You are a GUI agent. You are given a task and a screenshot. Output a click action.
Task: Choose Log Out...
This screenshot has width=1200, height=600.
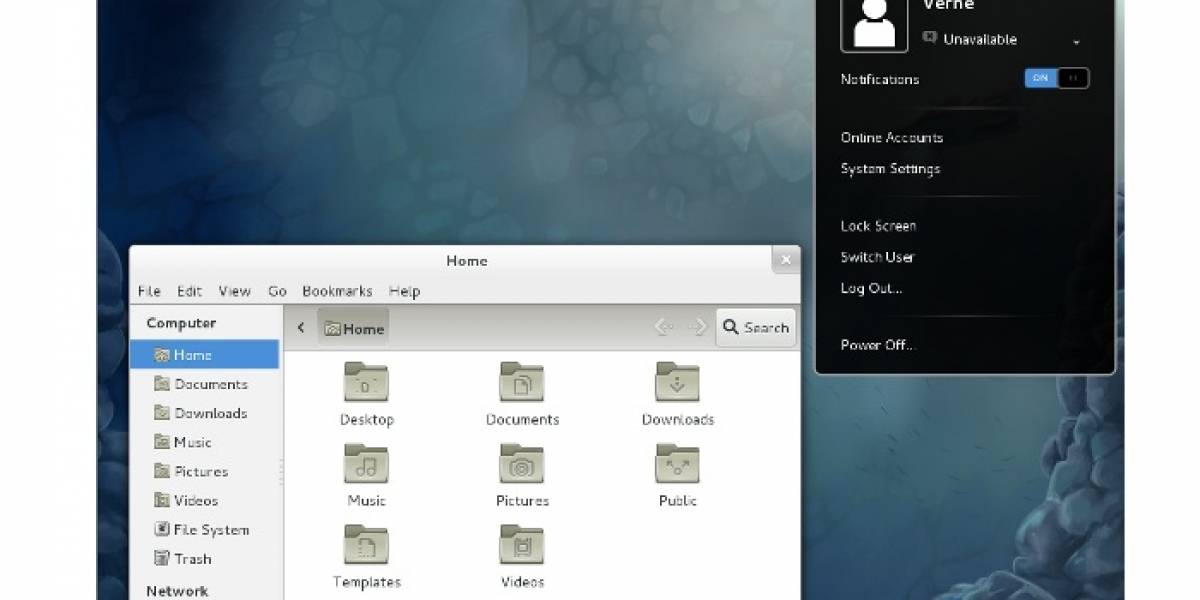click(871, 288)
